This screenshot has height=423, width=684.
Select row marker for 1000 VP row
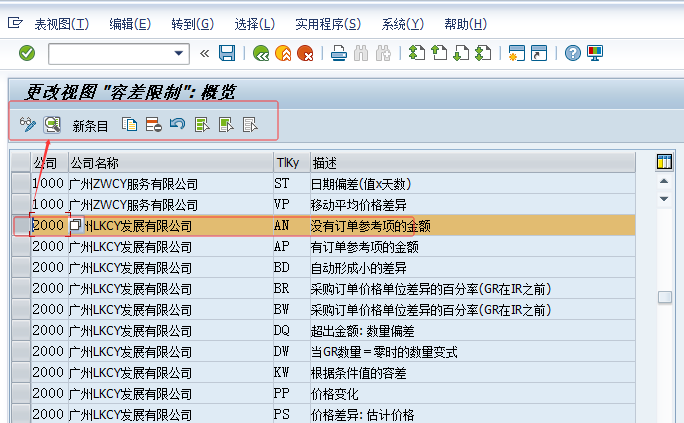pyautogui.click(x=21, y=205)
